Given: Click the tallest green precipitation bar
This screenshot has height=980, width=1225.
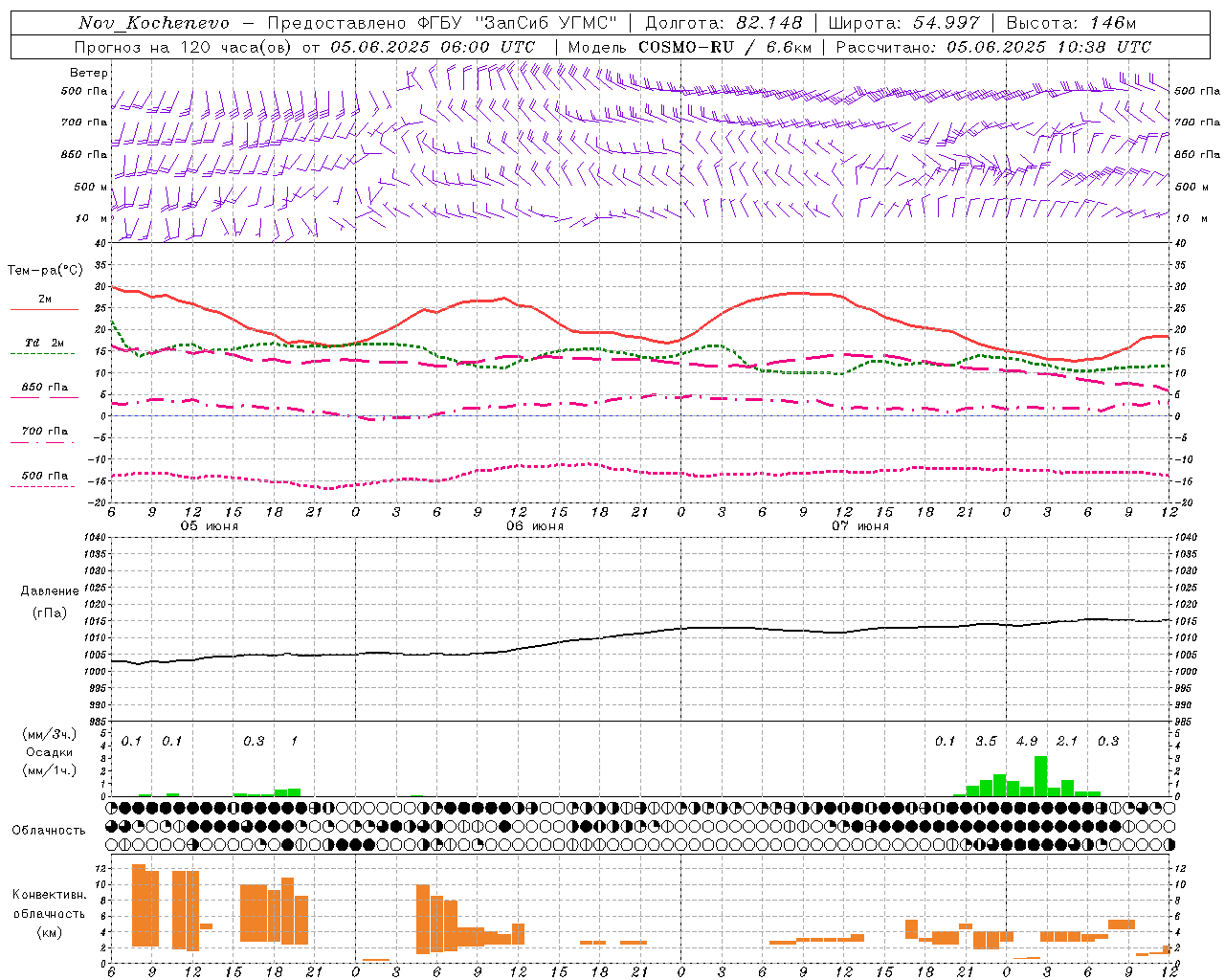Looking at the screenshot, I should (x=1040, y=776).
